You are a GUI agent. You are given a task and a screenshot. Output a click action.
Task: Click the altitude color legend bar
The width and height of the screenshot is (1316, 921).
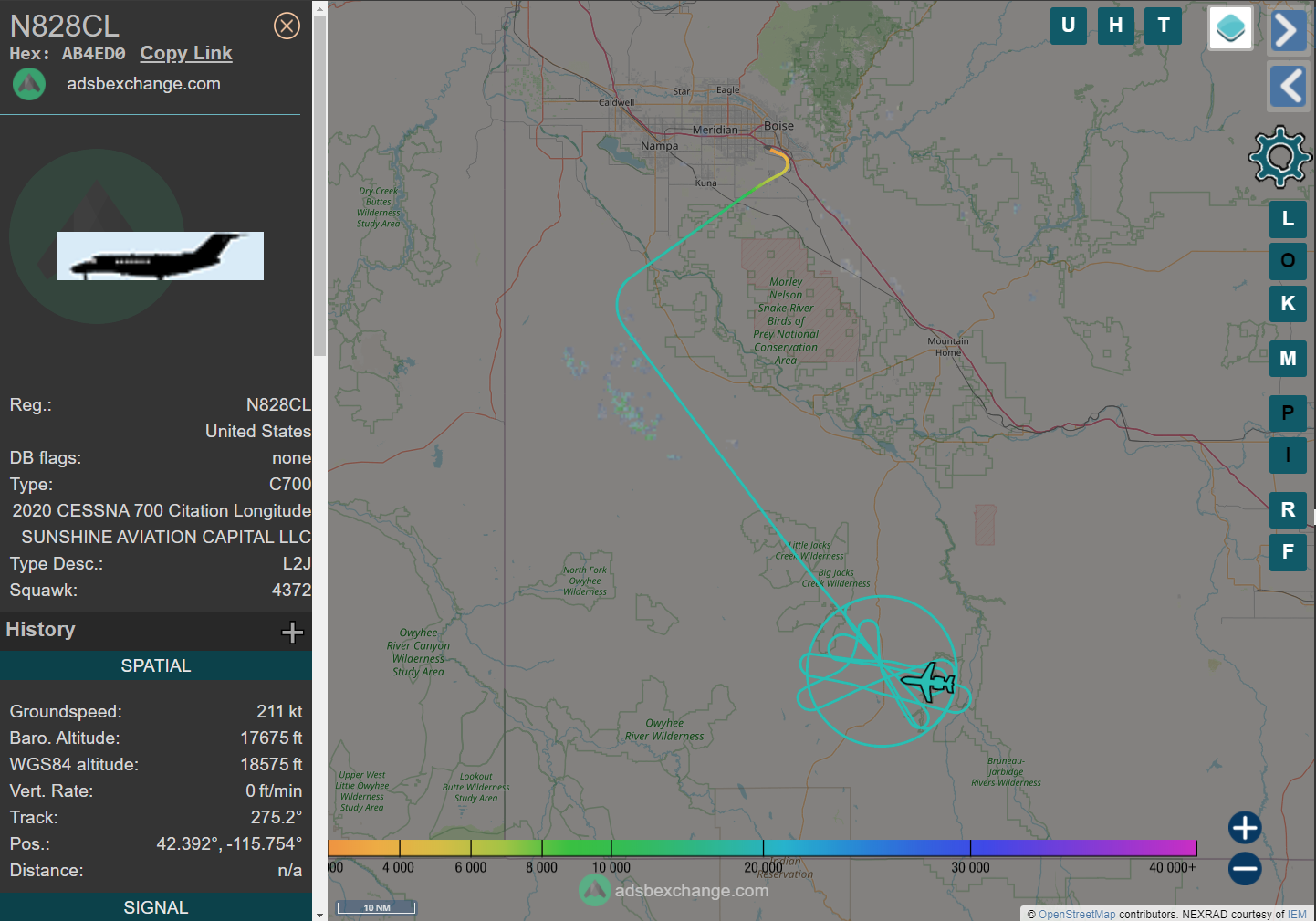click(x=762, y=848)
